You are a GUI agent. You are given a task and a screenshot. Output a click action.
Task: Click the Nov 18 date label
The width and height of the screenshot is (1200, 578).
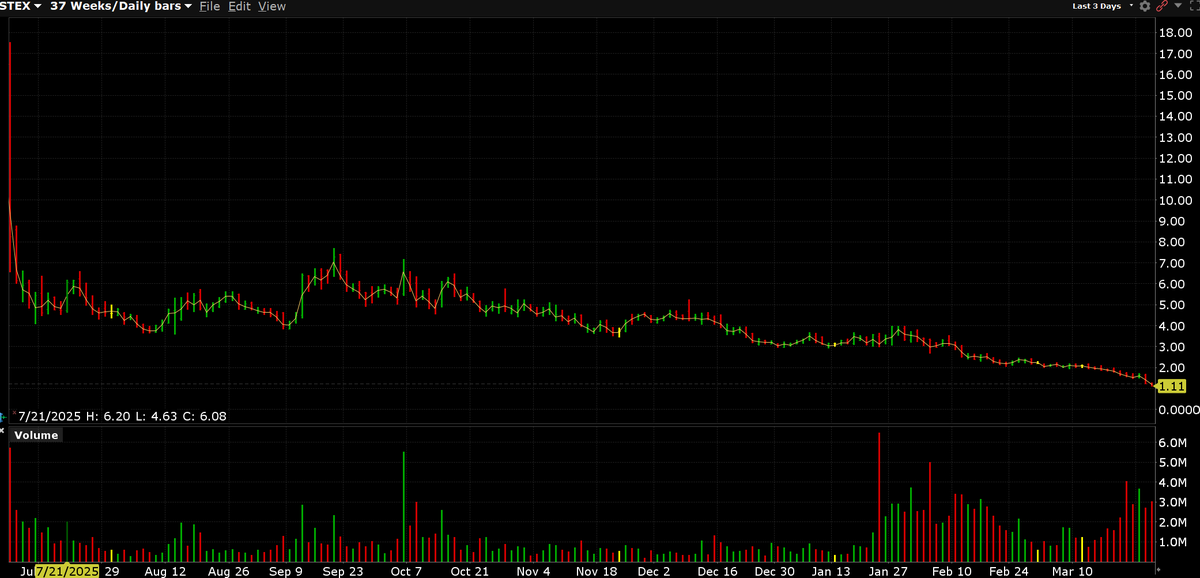click(x=597, y=572)
